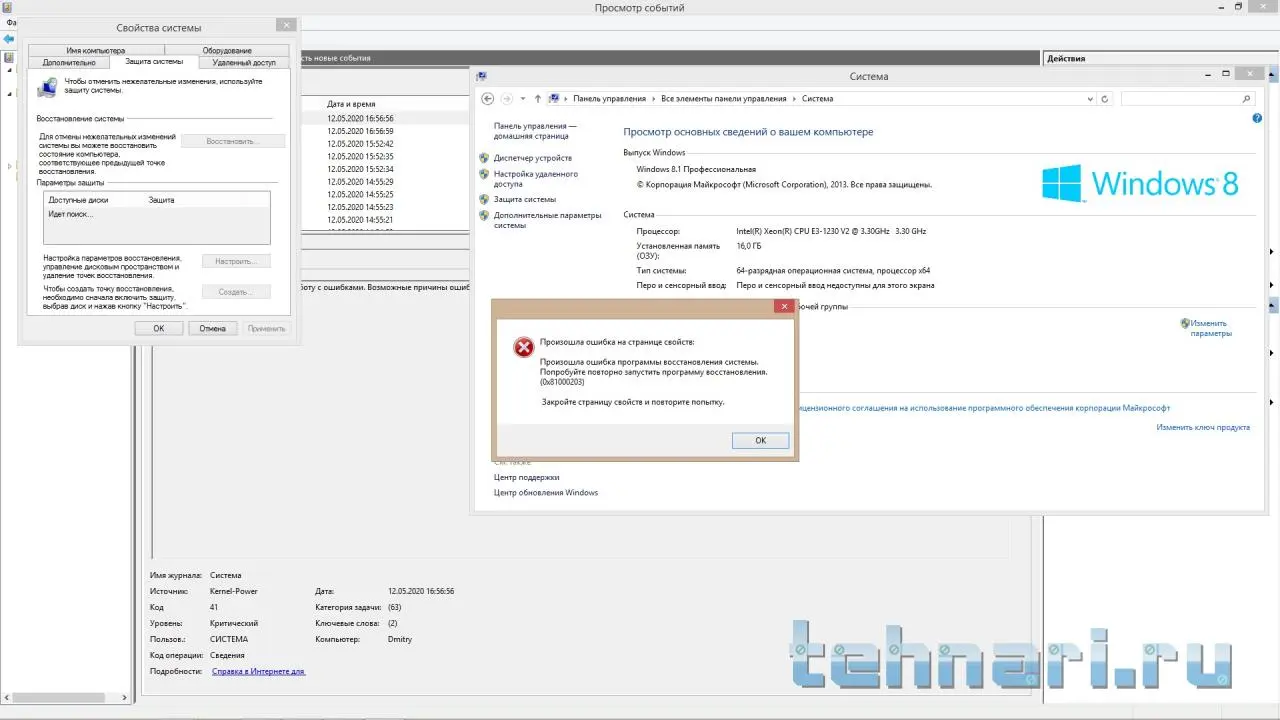
Task: Click the up-one-level arrow in Система window
Action: pos(537,99)
